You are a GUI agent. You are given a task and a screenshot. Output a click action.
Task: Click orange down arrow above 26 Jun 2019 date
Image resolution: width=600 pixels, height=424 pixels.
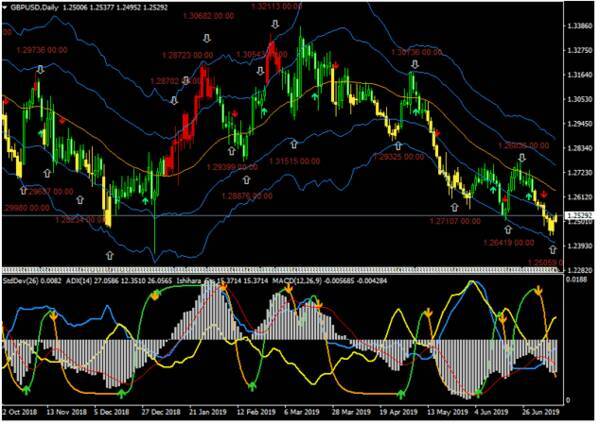point(538,290)
